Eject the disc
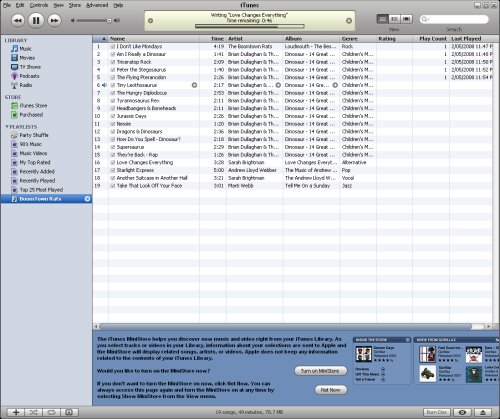500x419 pixels. (483, 412)
